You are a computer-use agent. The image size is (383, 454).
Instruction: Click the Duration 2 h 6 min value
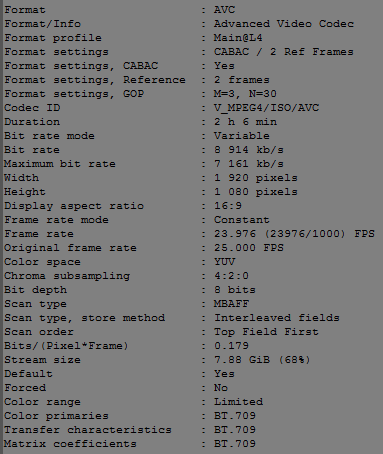pos(245,122)
